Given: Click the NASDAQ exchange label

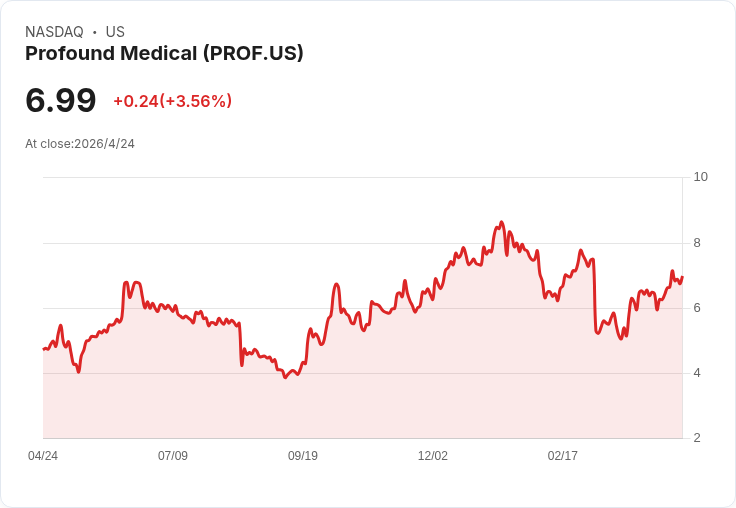Looking at the screenshot, I should (x=54, y=32).
